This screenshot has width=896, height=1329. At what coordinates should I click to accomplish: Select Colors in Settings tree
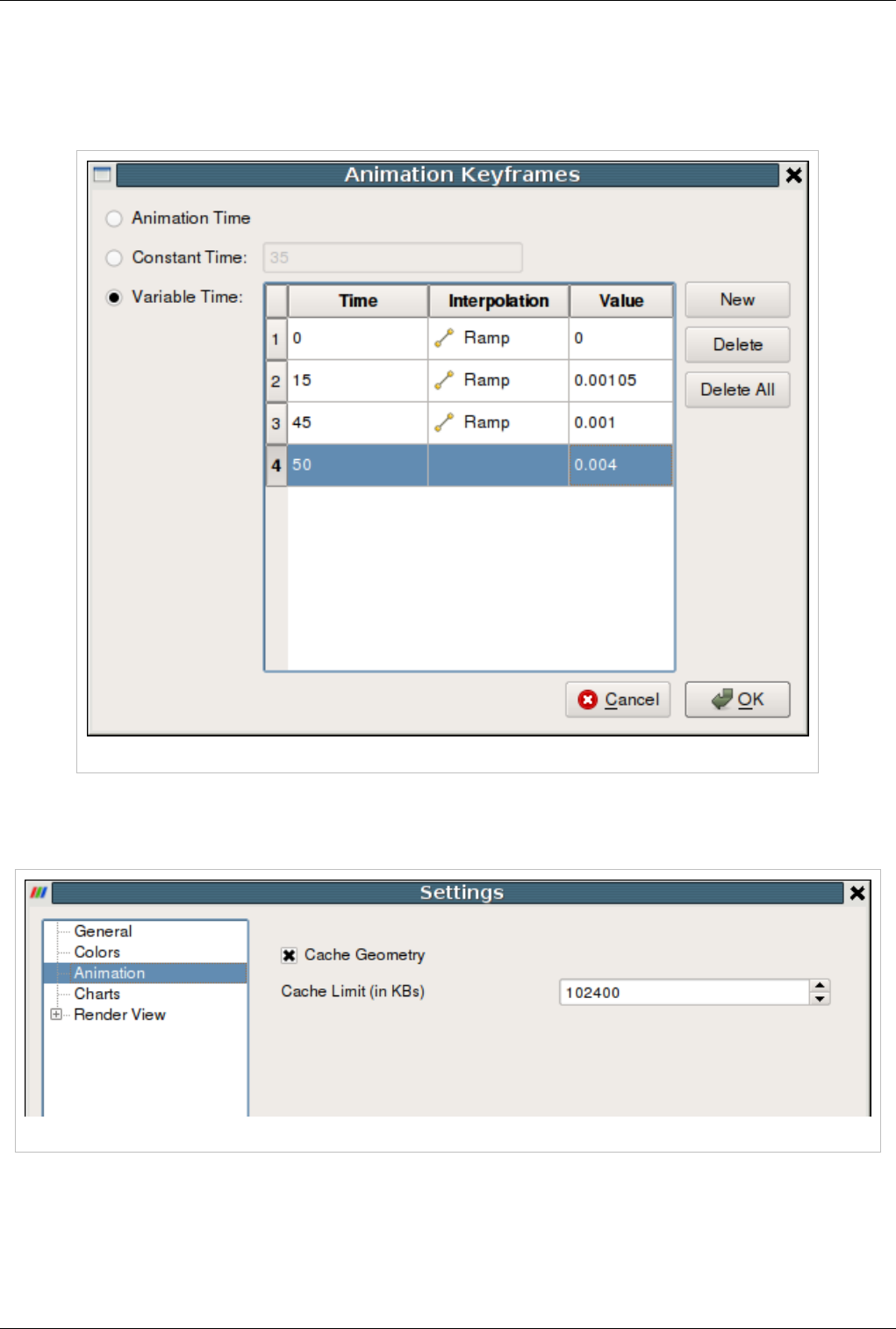click(x=97, y=952)
